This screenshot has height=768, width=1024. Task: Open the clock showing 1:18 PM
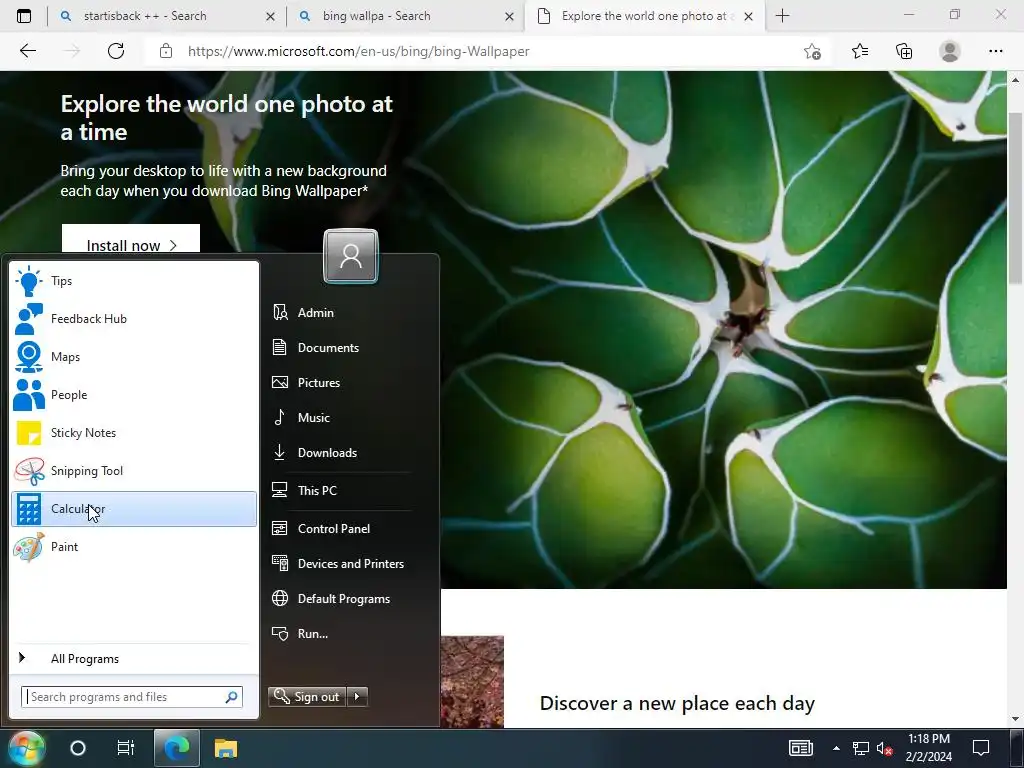(x=929, y=748)
